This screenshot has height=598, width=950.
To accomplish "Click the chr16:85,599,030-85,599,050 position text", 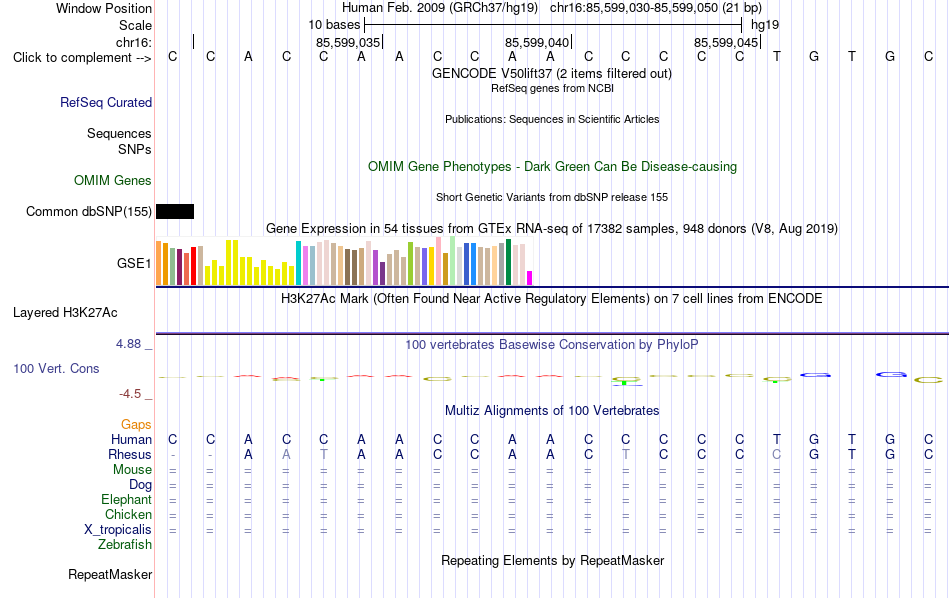I will pyautogui.click(x=634, y=8).
